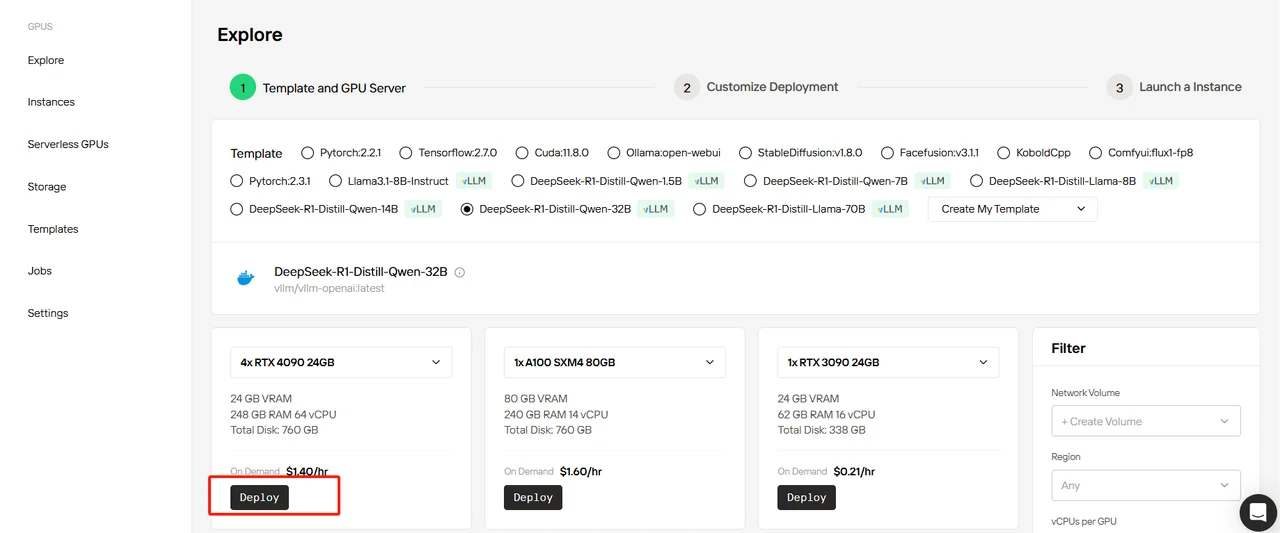Image resolution: width=1280 pixels, height=533 pixels.
Task: Go to Explore in the sidebar
Action: (x=46, y=60)
